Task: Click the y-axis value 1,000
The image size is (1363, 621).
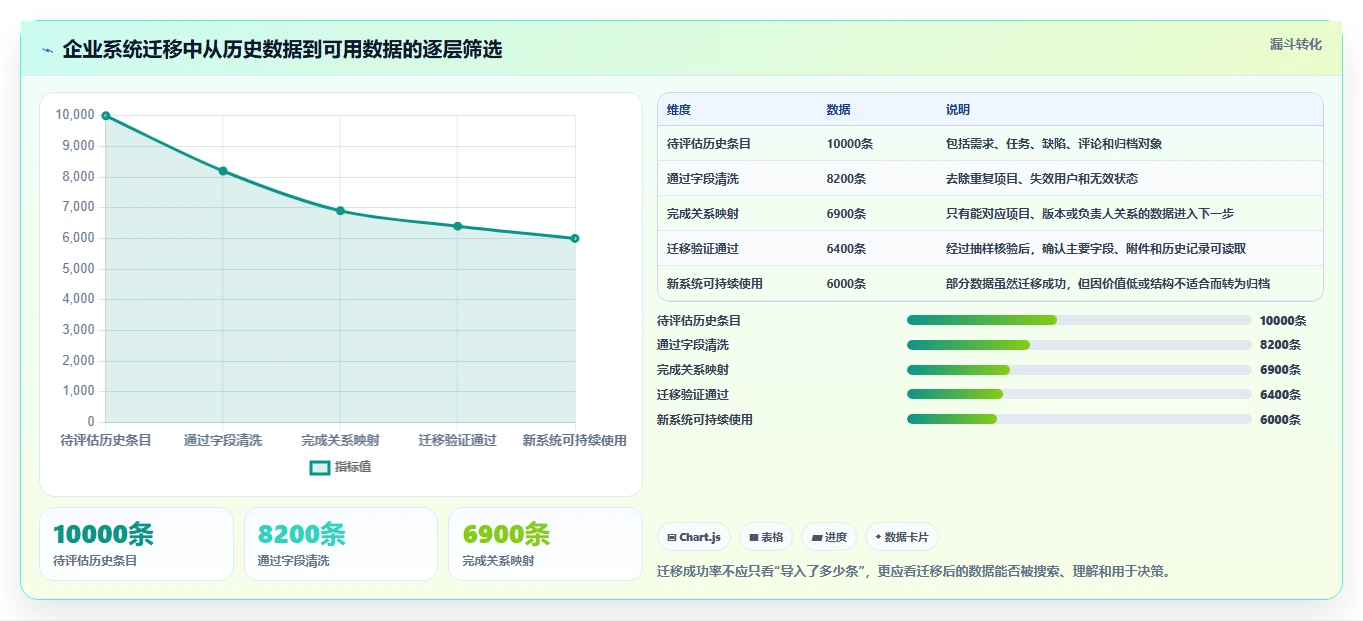Action: point(78,391)
